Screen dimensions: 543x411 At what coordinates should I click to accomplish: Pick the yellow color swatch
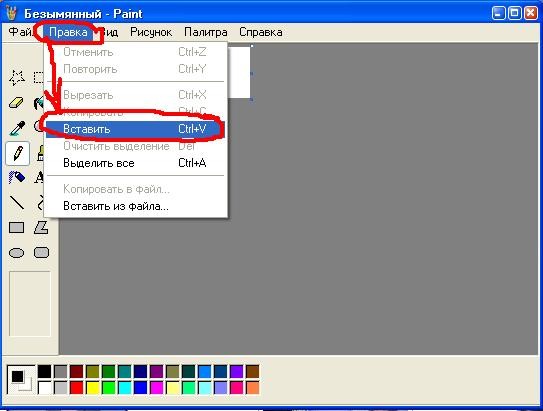(x=92, y=387)
